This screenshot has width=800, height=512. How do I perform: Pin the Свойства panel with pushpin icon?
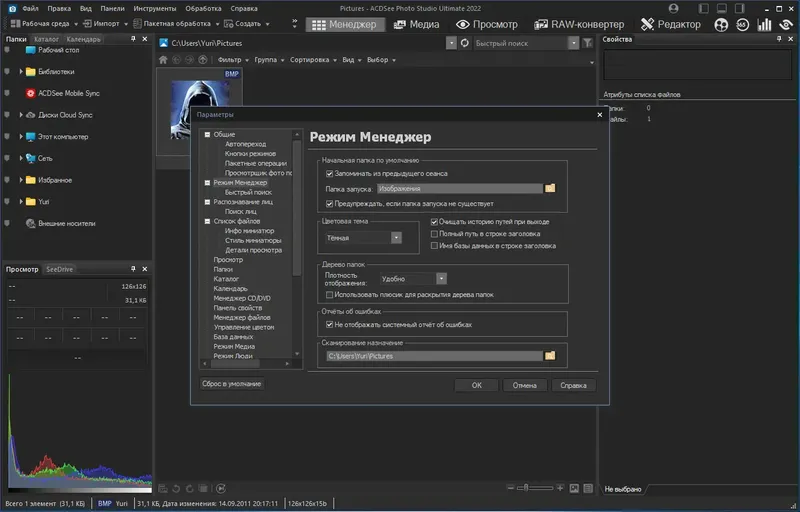pos(779,39)
